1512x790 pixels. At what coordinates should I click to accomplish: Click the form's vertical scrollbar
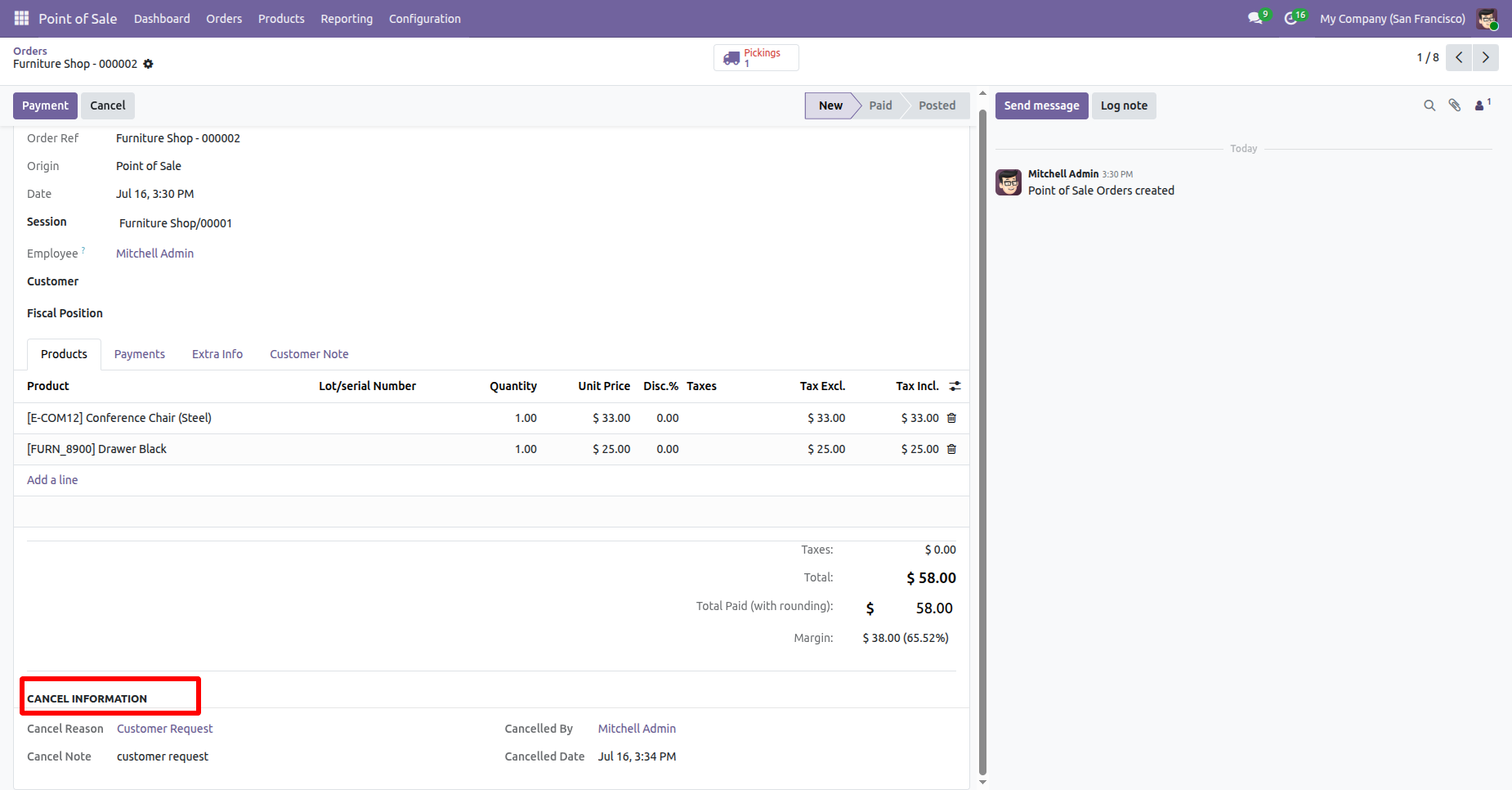pyautogui.click(x=982, y=442)
